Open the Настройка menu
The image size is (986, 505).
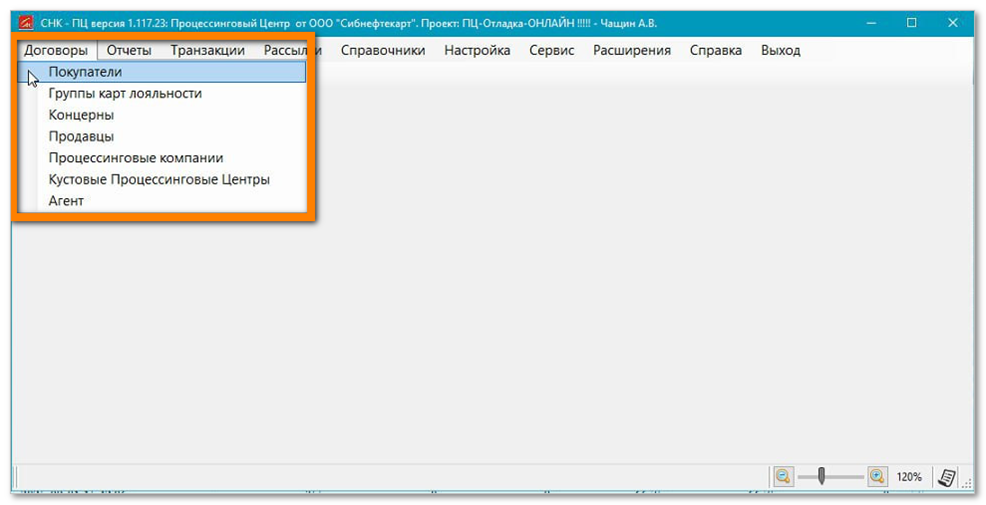tap(477, 50)
